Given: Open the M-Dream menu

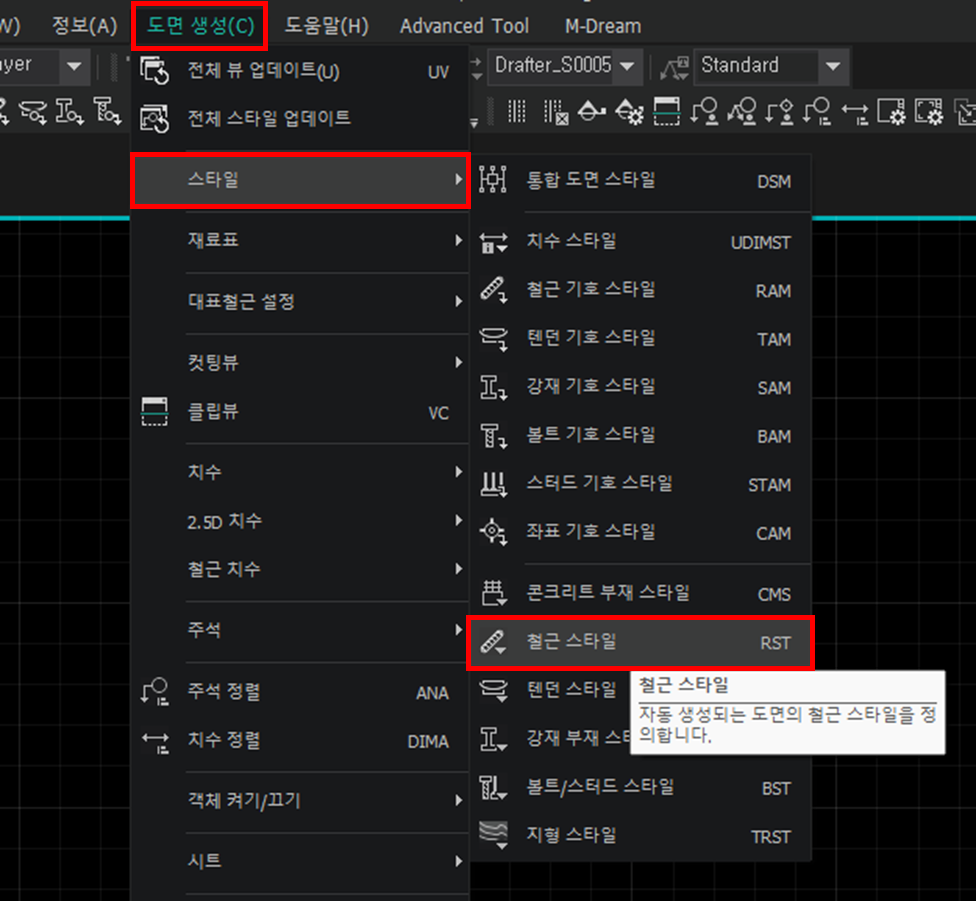Looking at the screenshot, I should point(602,26).
